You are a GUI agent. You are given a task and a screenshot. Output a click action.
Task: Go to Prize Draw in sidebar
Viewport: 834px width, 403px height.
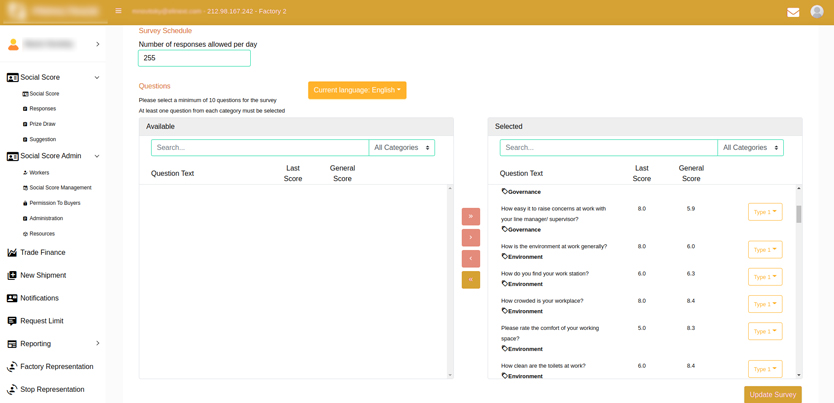tap(42, 124)
